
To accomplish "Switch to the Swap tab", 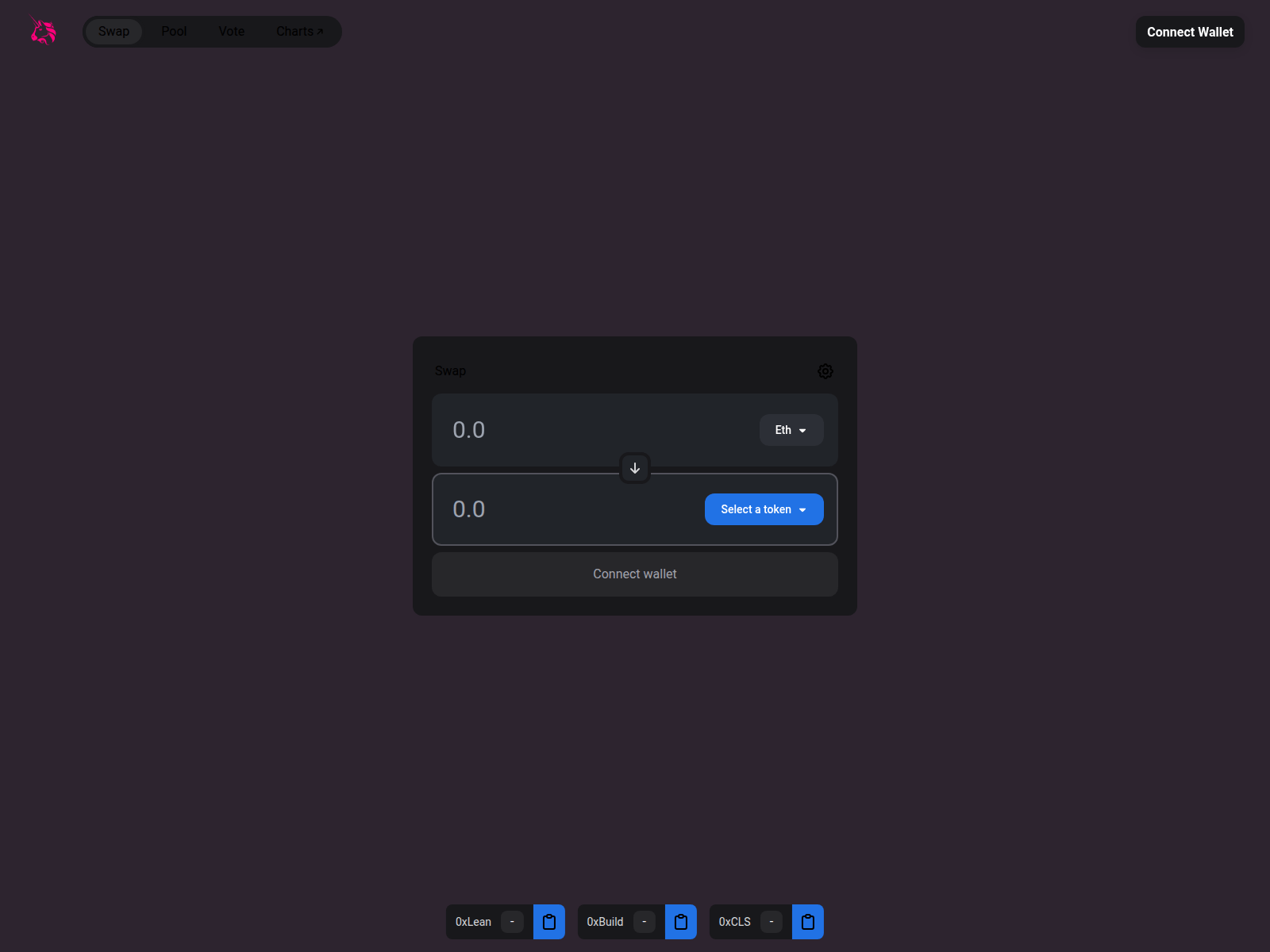I will 114,32.
